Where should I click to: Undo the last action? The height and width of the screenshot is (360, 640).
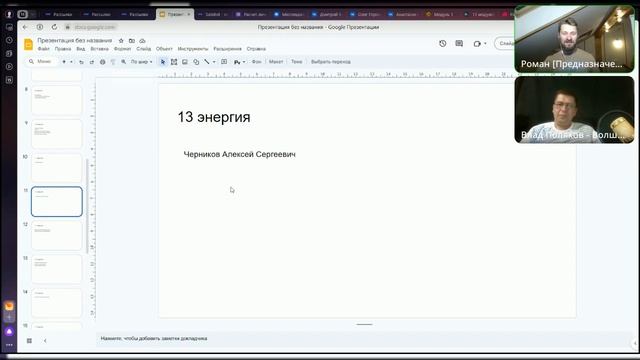point(81,62)
